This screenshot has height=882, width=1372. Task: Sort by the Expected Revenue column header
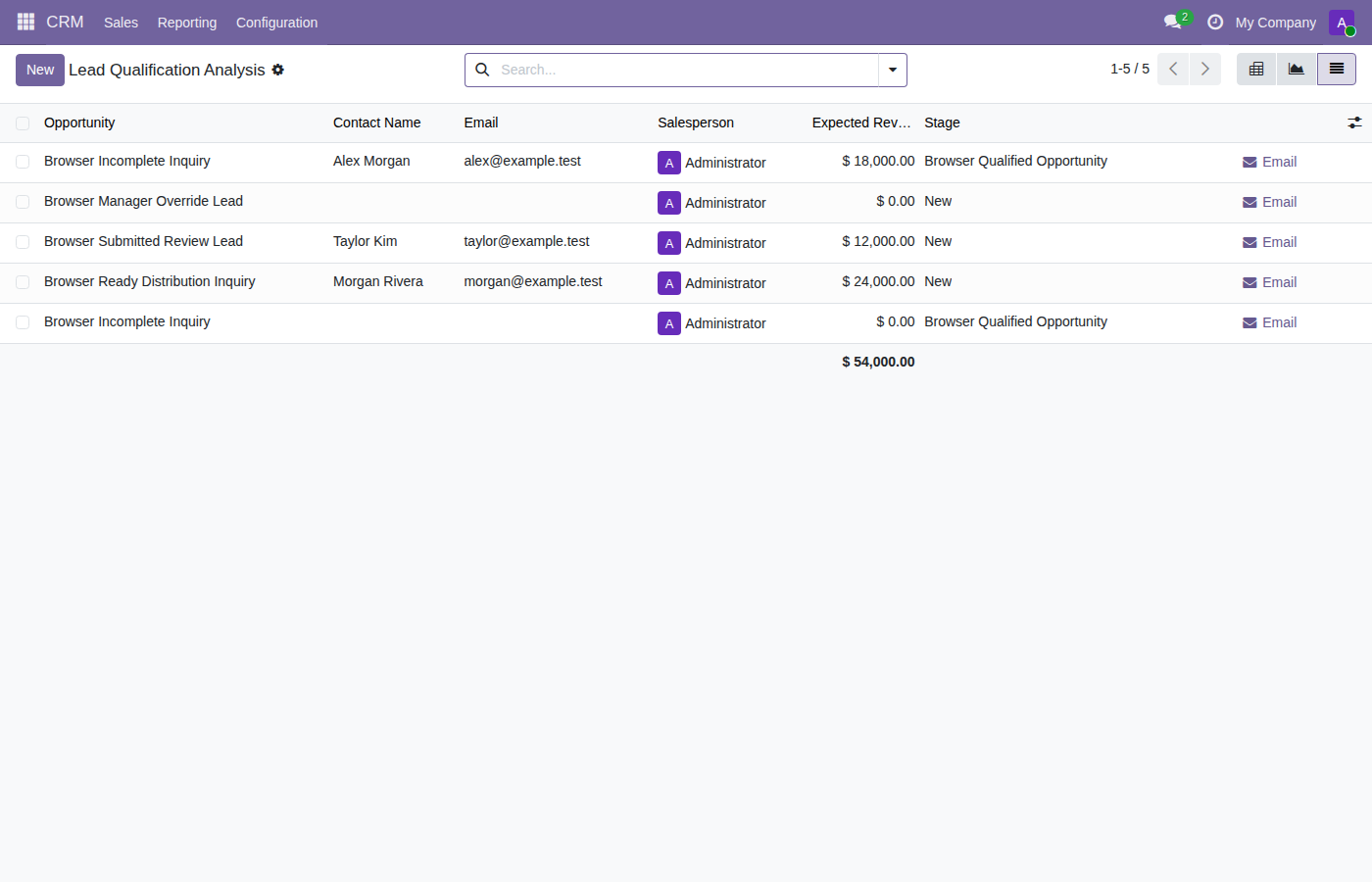tap(861, 122)
